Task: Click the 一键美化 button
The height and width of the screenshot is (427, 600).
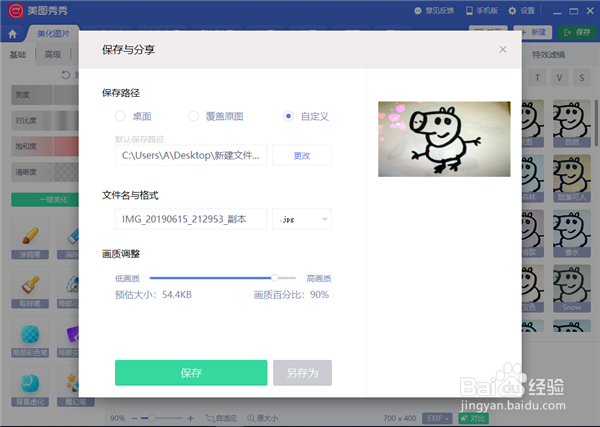Action: [x=45, y=199]
